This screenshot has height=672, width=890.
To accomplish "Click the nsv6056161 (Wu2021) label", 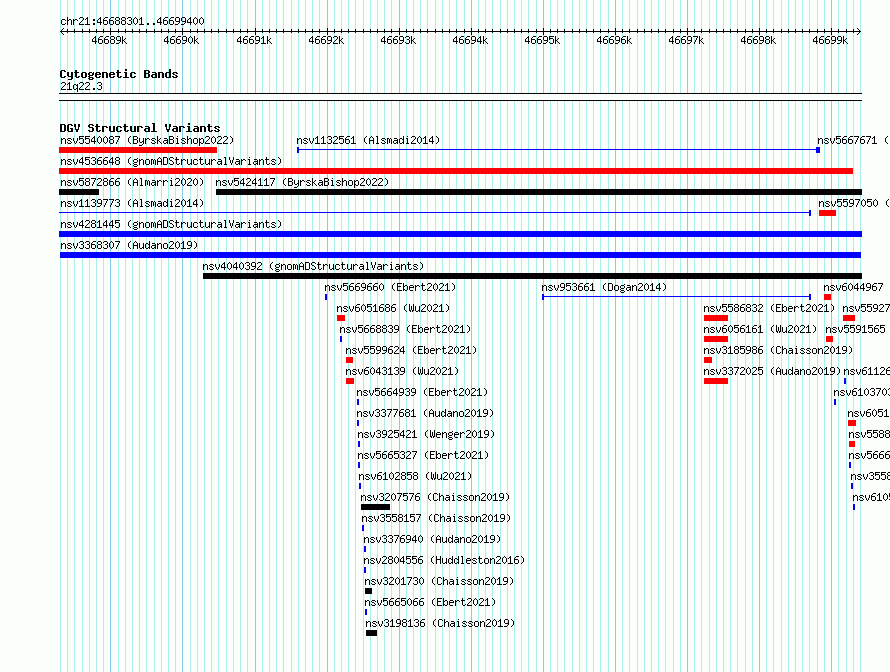I will 760,329.
